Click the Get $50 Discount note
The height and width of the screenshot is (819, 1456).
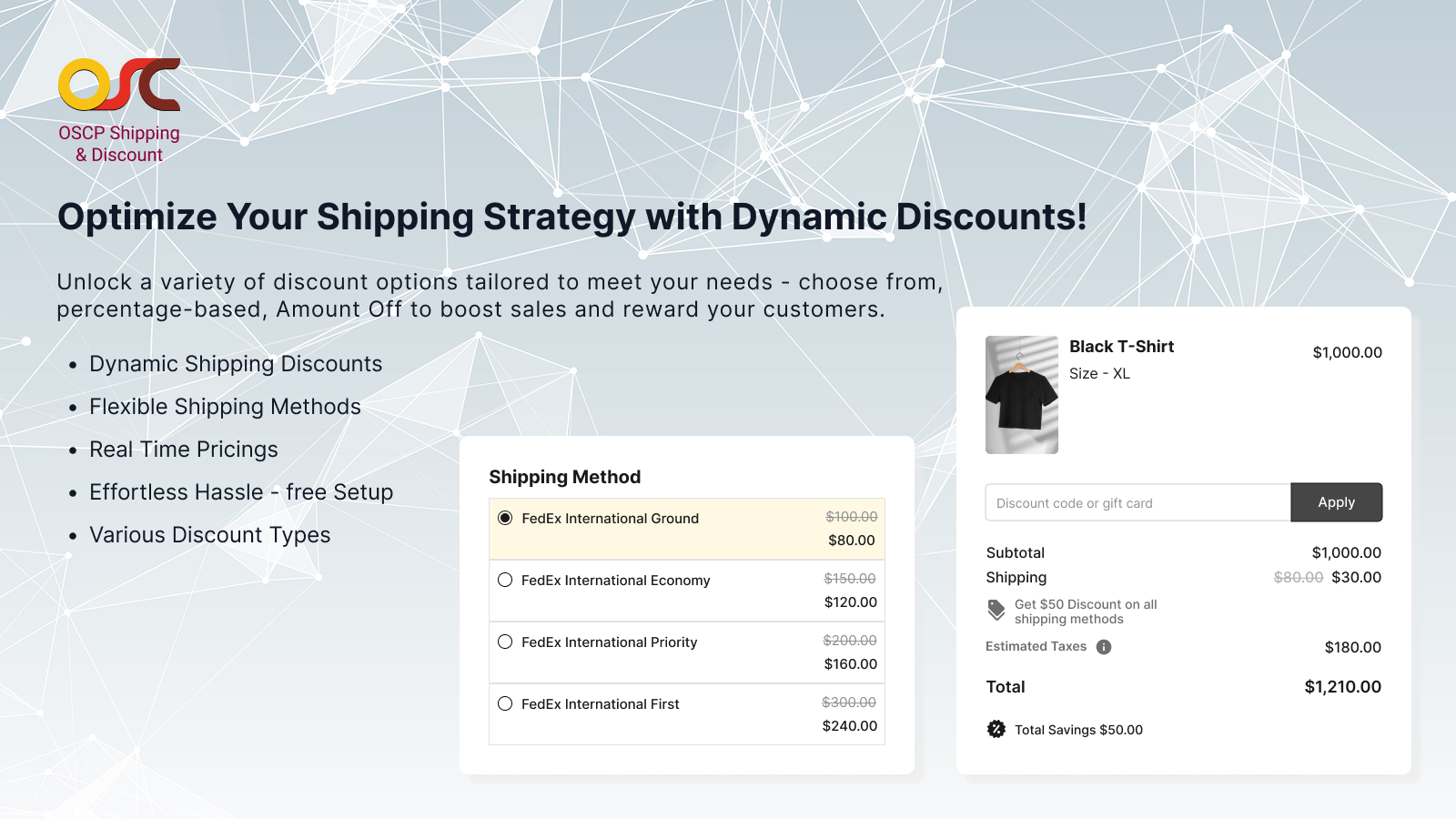point(1086,611)
